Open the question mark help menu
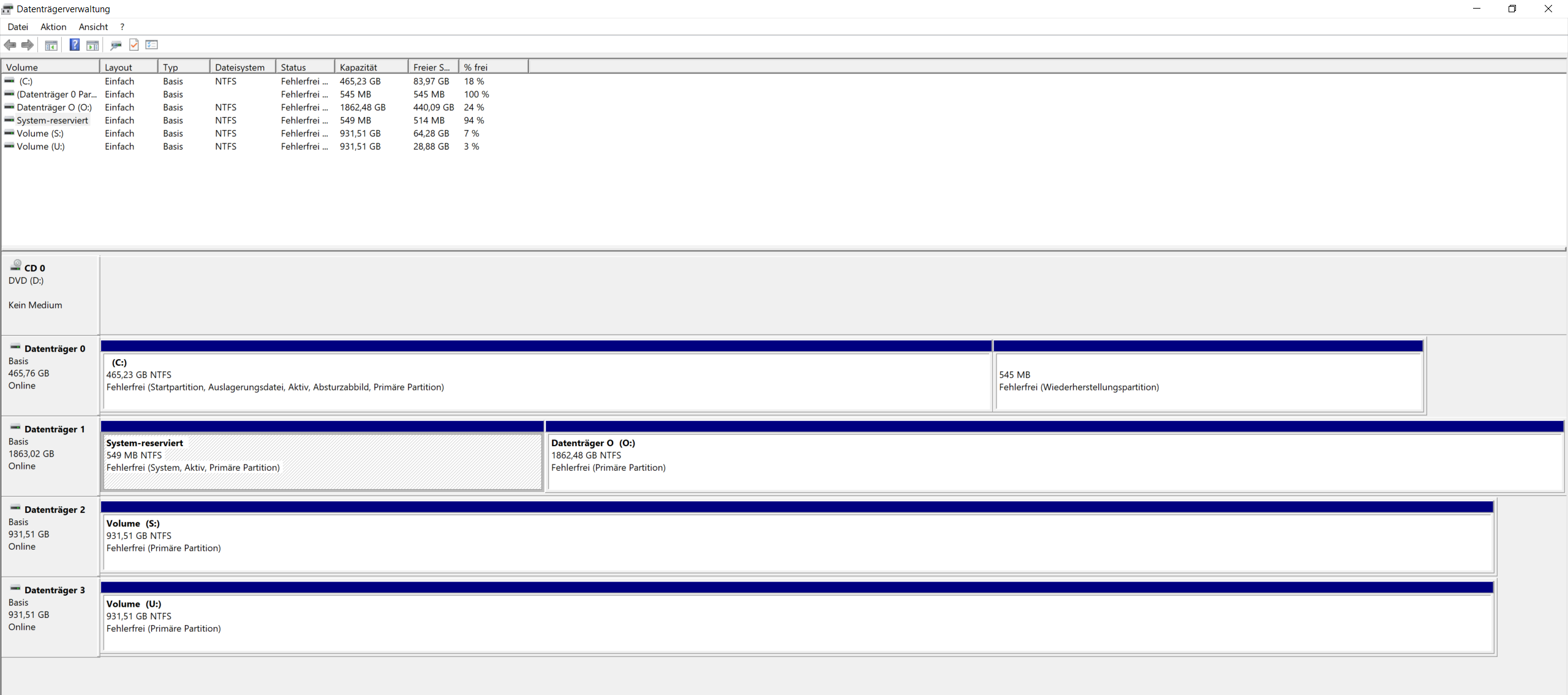 tap(123, 27)
